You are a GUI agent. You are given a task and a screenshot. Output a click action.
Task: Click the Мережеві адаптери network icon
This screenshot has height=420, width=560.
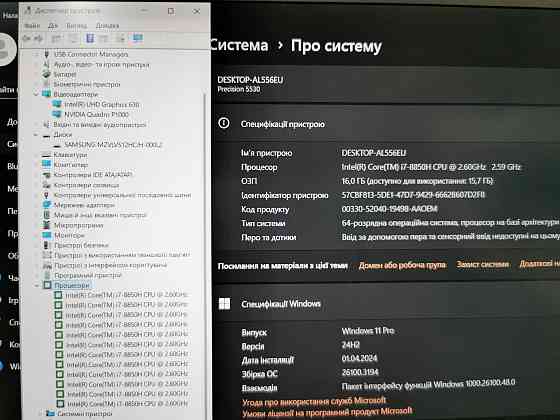coord(46,205)
